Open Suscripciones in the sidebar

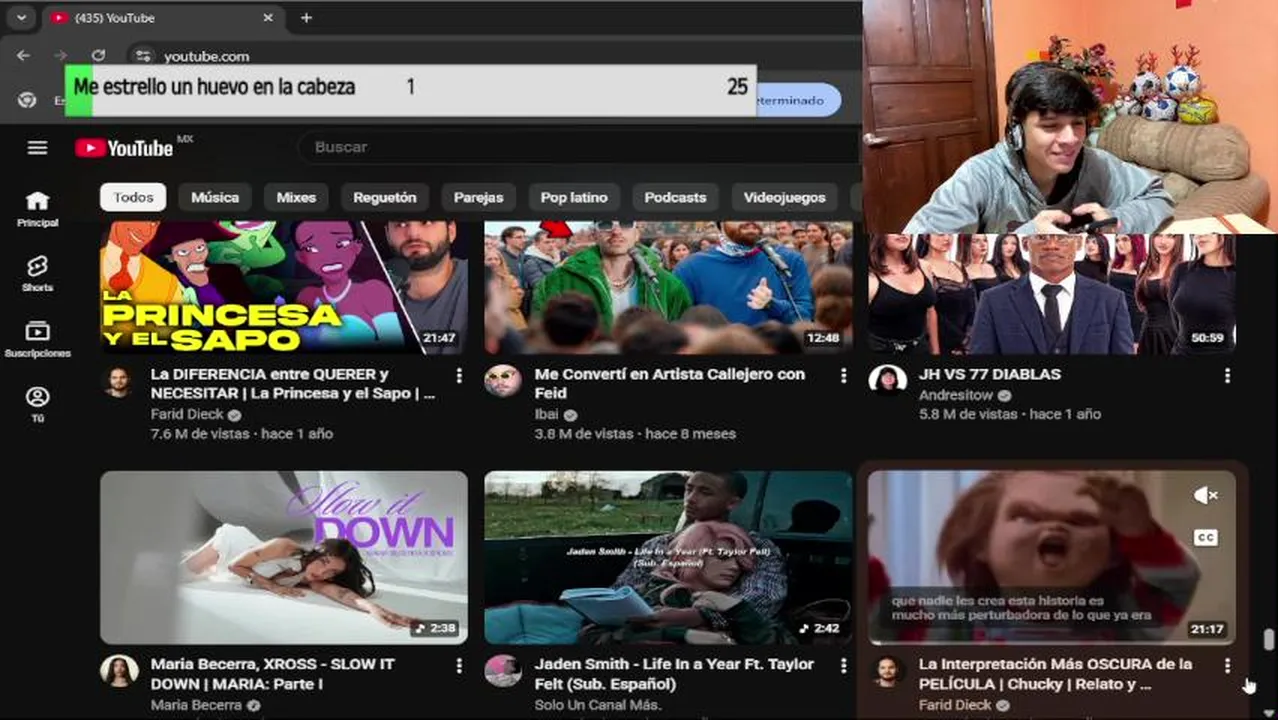(x=37, y=339)
